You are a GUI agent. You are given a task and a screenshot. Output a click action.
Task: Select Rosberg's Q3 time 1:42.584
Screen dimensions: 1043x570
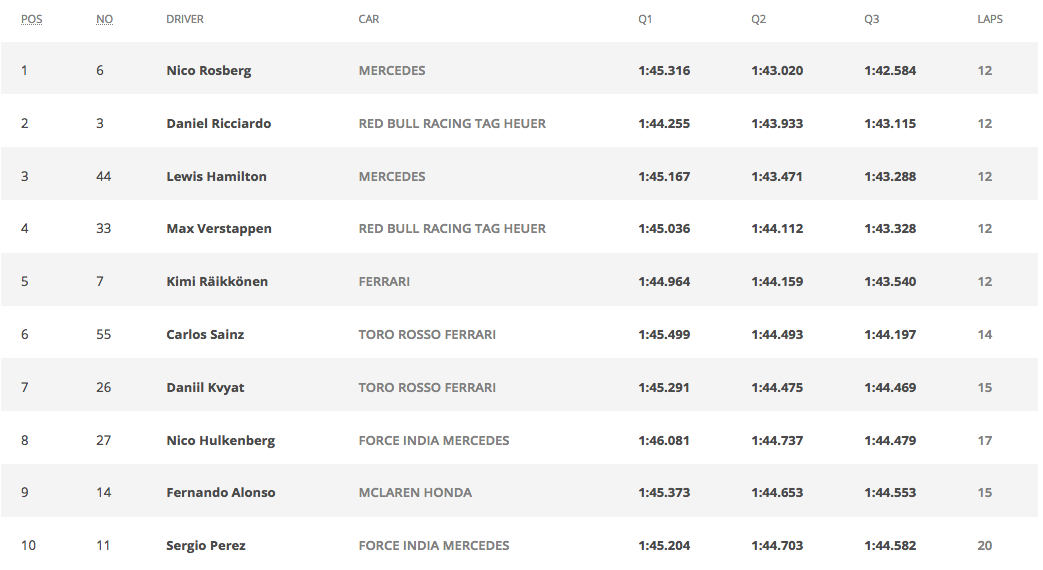pos(890,71)
